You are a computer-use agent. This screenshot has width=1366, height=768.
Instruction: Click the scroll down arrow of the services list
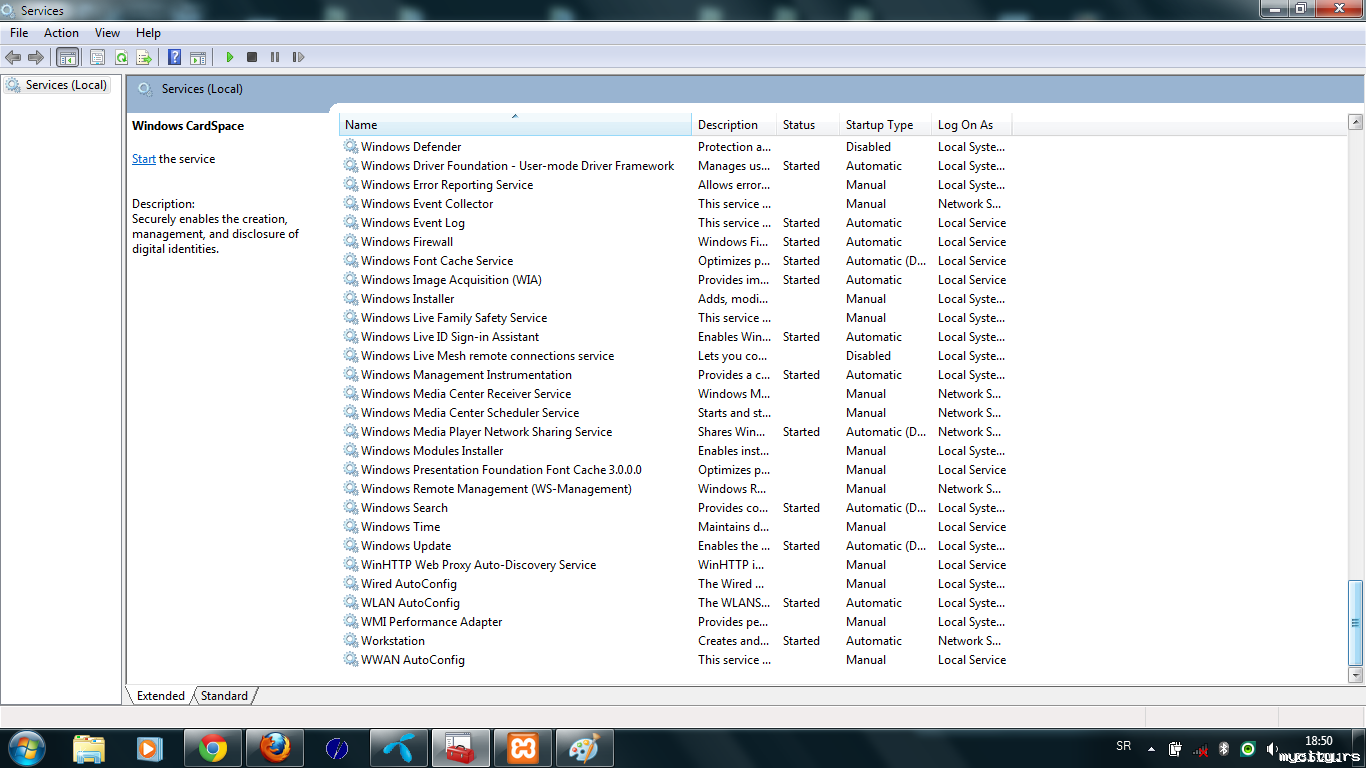pos(1355,675)
